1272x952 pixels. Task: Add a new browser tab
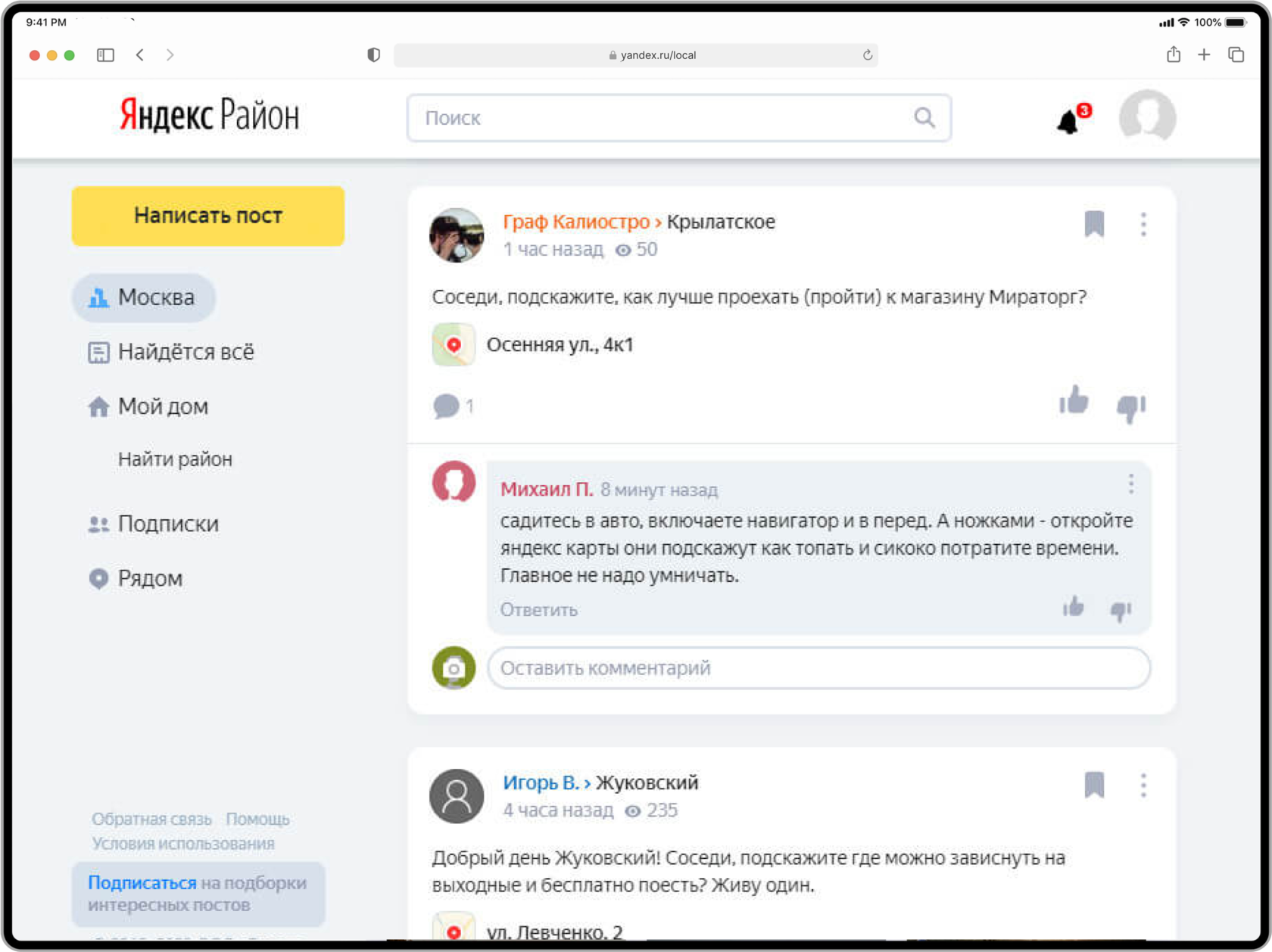click(1204, 54)
